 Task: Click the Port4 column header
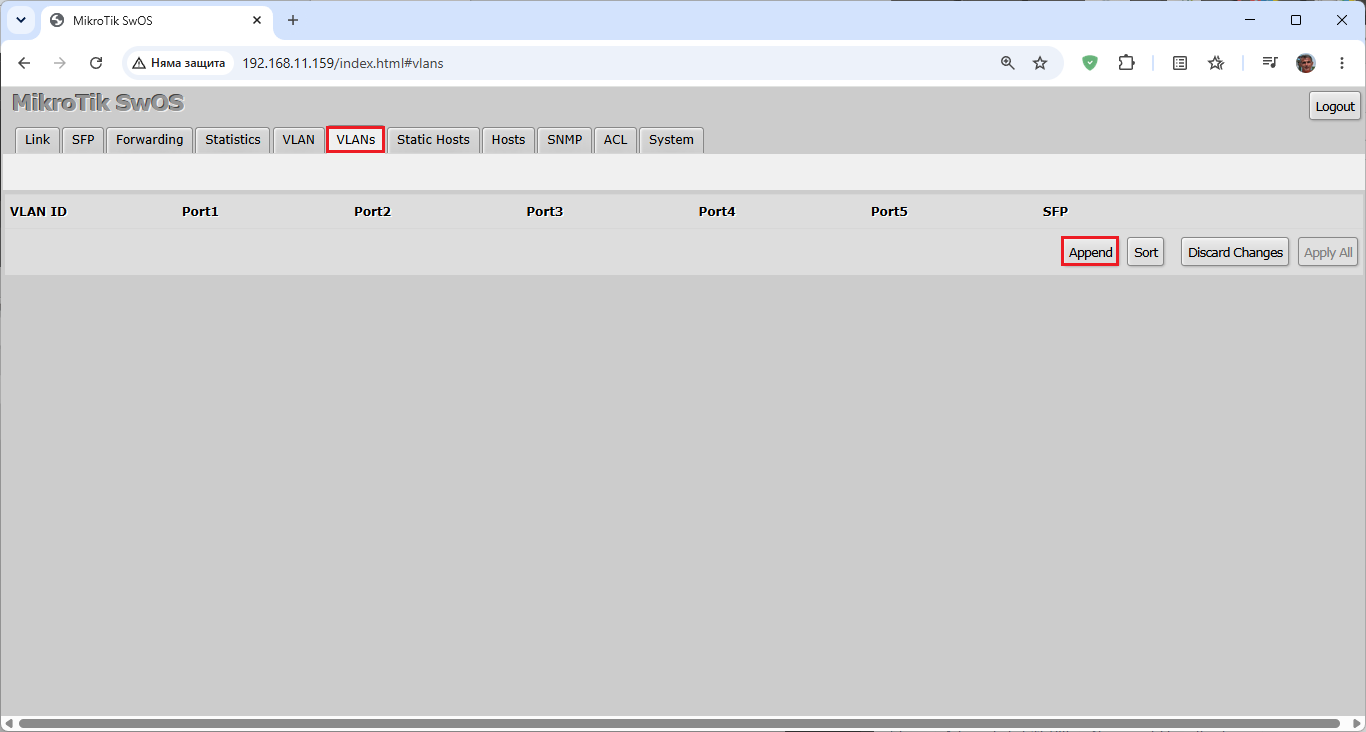click(717, 212)
